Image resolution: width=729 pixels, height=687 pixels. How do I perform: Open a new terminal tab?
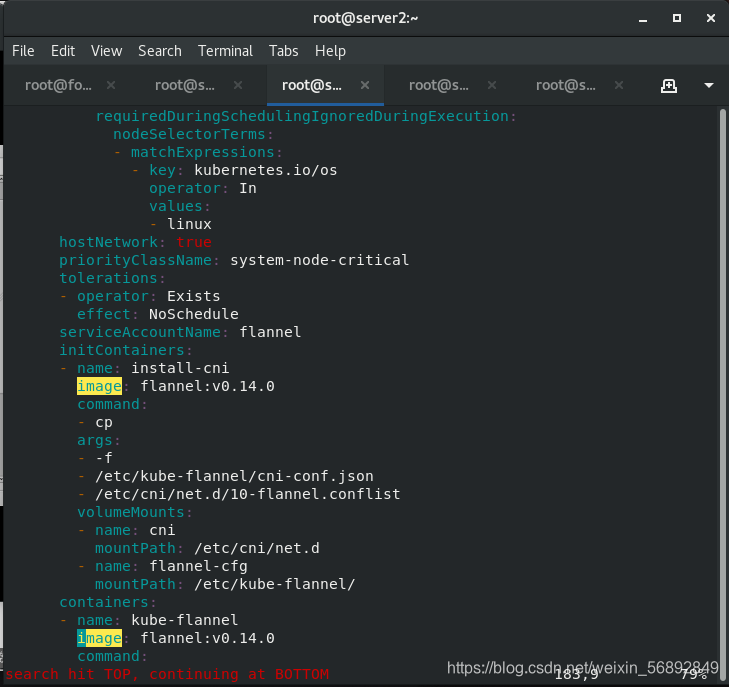[669, 86]
